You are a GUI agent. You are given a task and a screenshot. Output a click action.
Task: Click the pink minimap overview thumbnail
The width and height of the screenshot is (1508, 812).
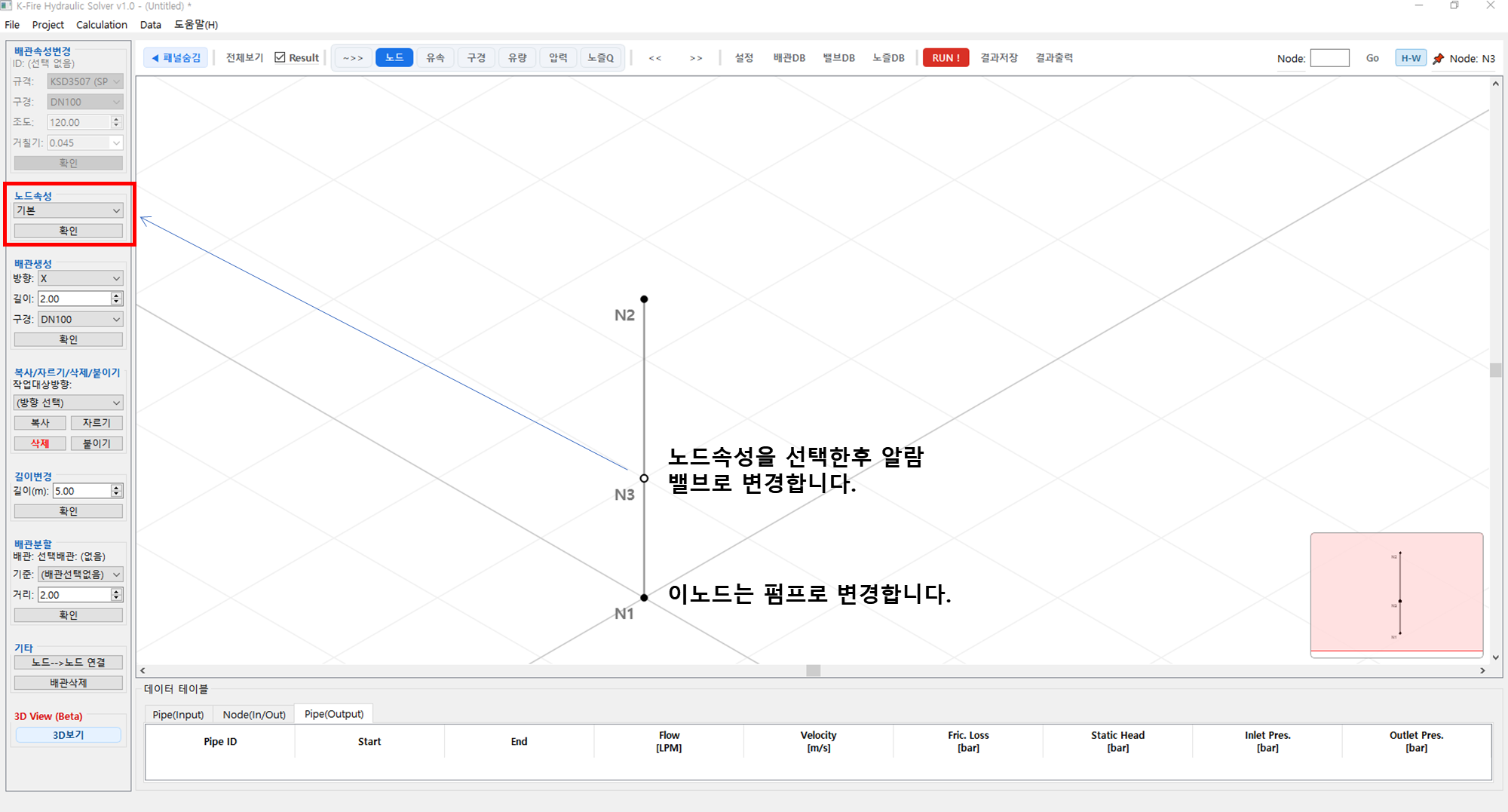(1396, 594)
